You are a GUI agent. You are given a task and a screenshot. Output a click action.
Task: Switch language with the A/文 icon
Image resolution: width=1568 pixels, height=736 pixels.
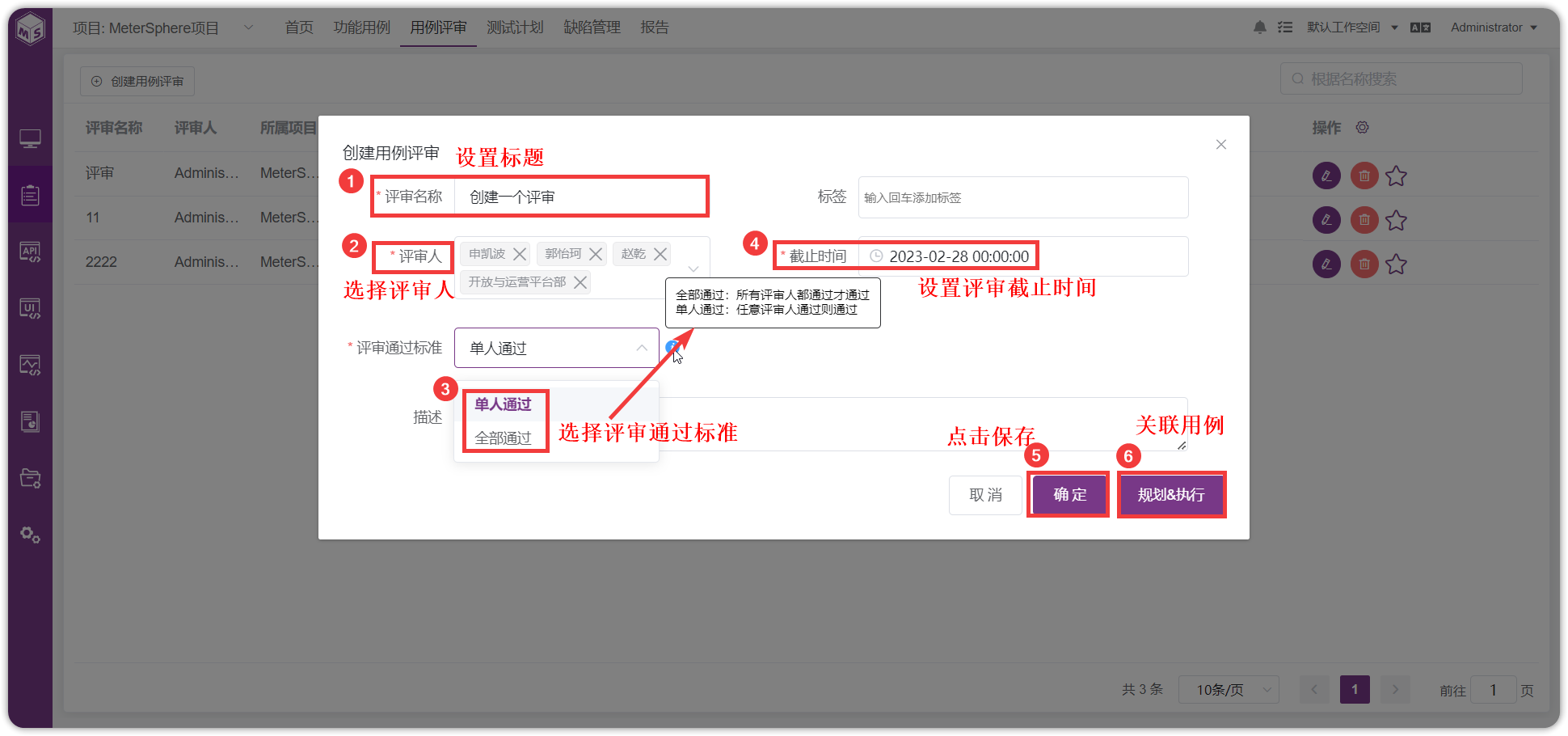(1421, 27)
